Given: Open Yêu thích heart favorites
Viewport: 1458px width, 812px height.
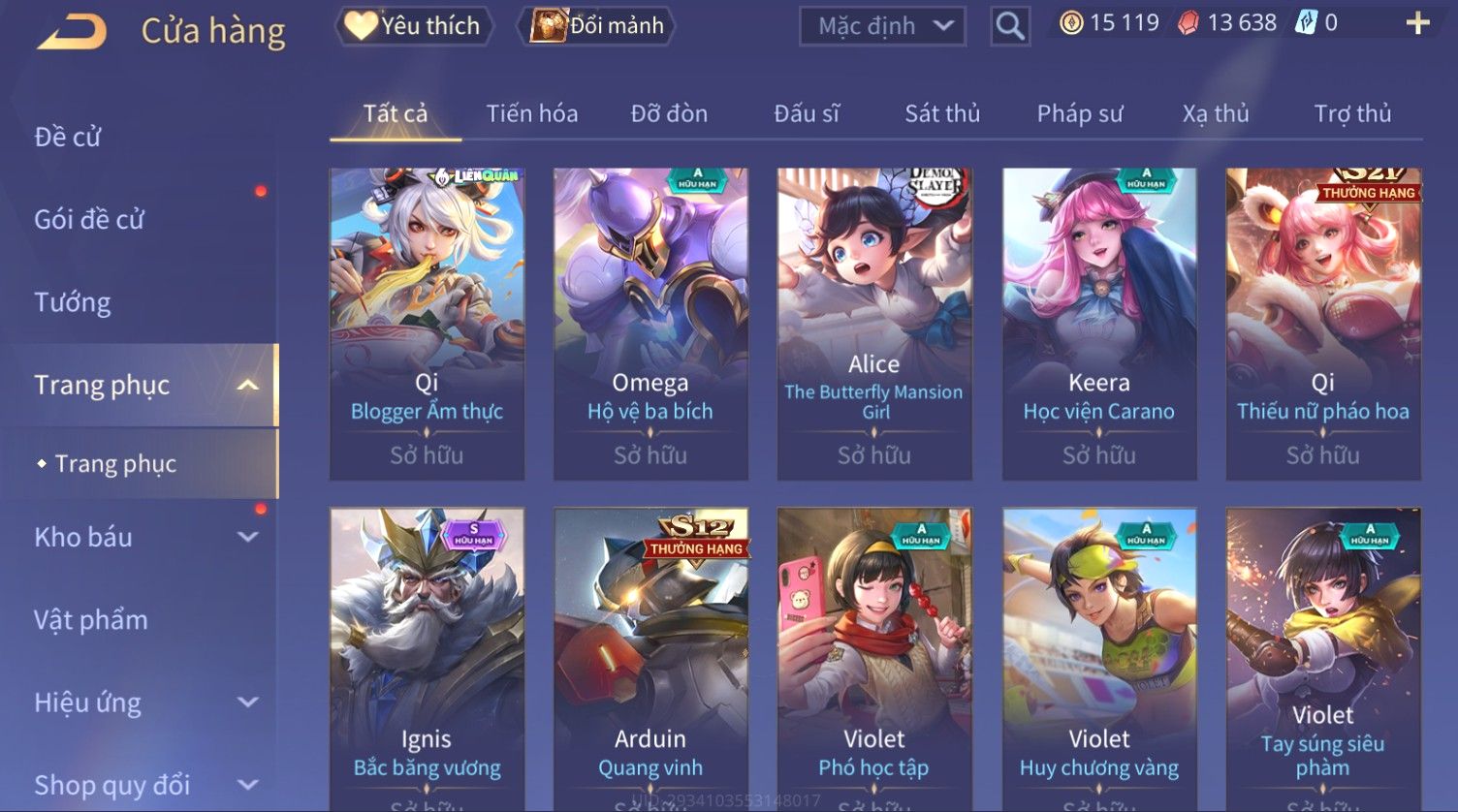Looking at the screenshot, I should (x=414, y=26).
